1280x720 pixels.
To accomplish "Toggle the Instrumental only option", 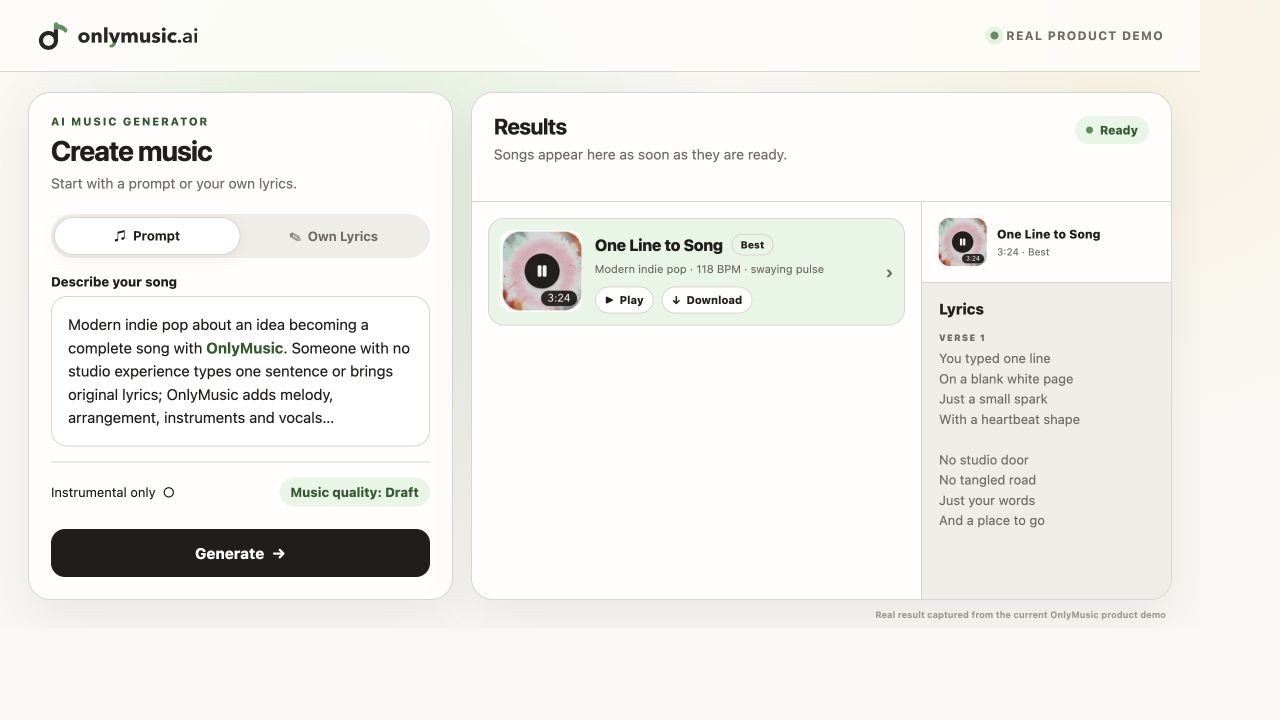I will [x=168, y=492].
